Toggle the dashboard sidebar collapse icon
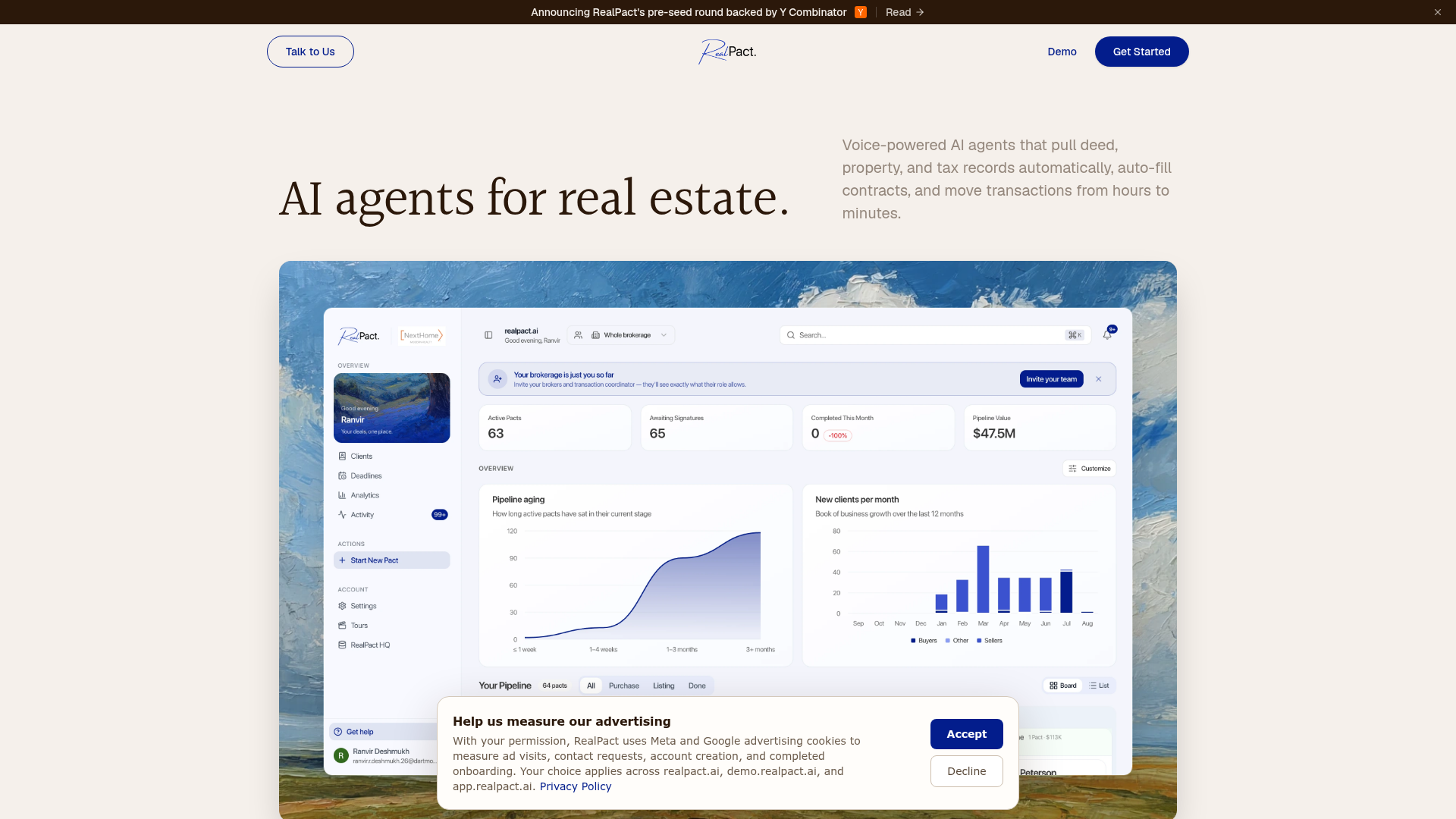Image resolution: width=1456 pixels, height=819 pixels. pos(488,335)
